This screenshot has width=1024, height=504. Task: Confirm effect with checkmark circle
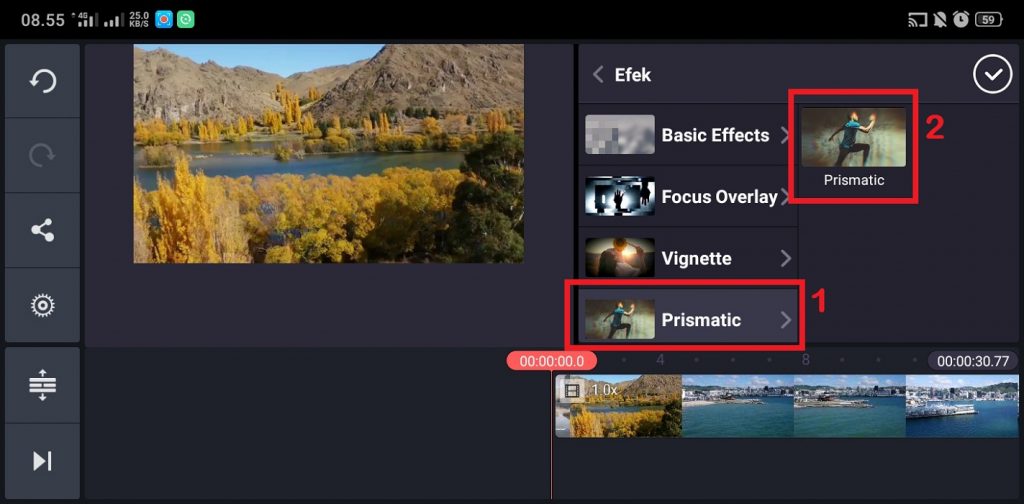[x=992, y=74]
